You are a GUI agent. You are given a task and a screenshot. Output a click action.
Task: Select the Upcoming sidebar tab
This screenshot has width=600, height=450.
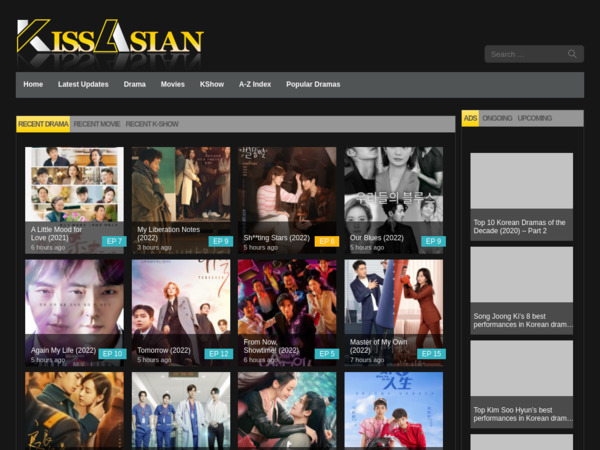535,118
